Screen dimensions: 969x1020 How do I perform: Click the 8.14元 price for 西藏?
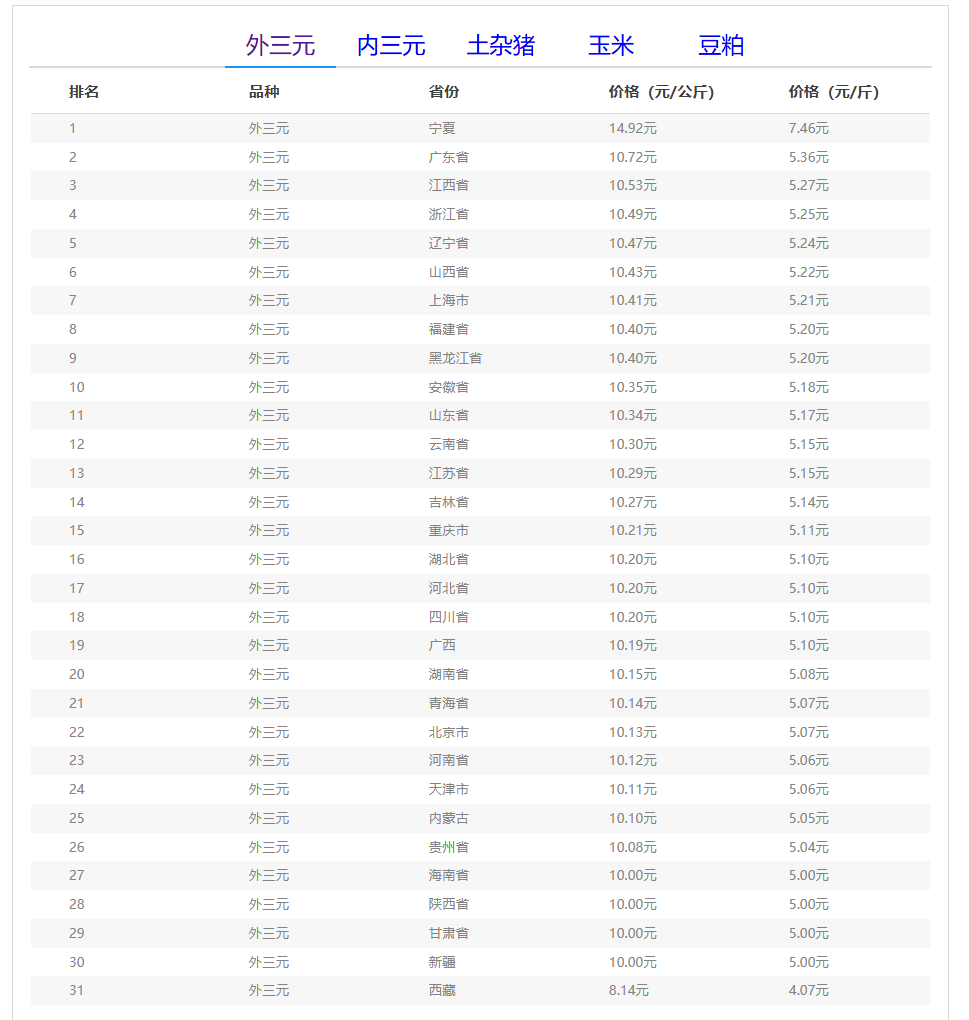coord(629,990)
